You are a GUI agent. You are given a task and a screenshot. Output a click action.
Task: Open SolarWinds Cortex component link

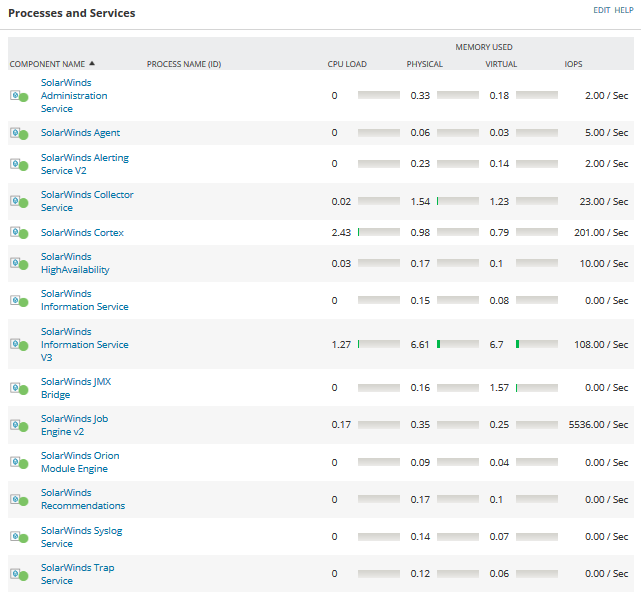click(82, 233)
